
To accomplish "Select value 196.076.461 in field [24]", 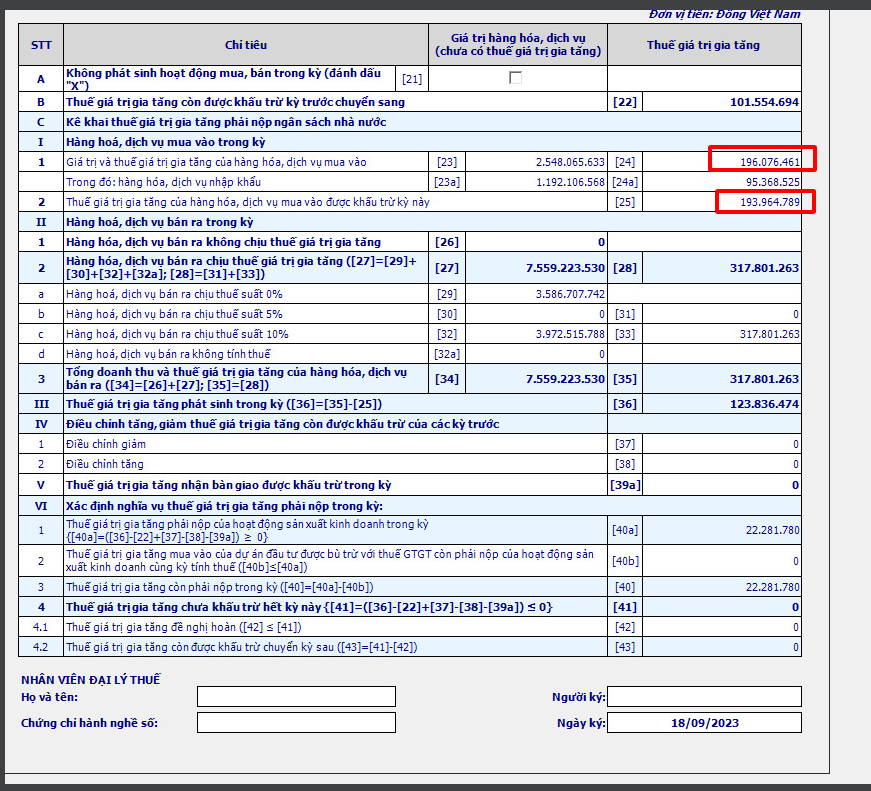I will coord(770,162).
